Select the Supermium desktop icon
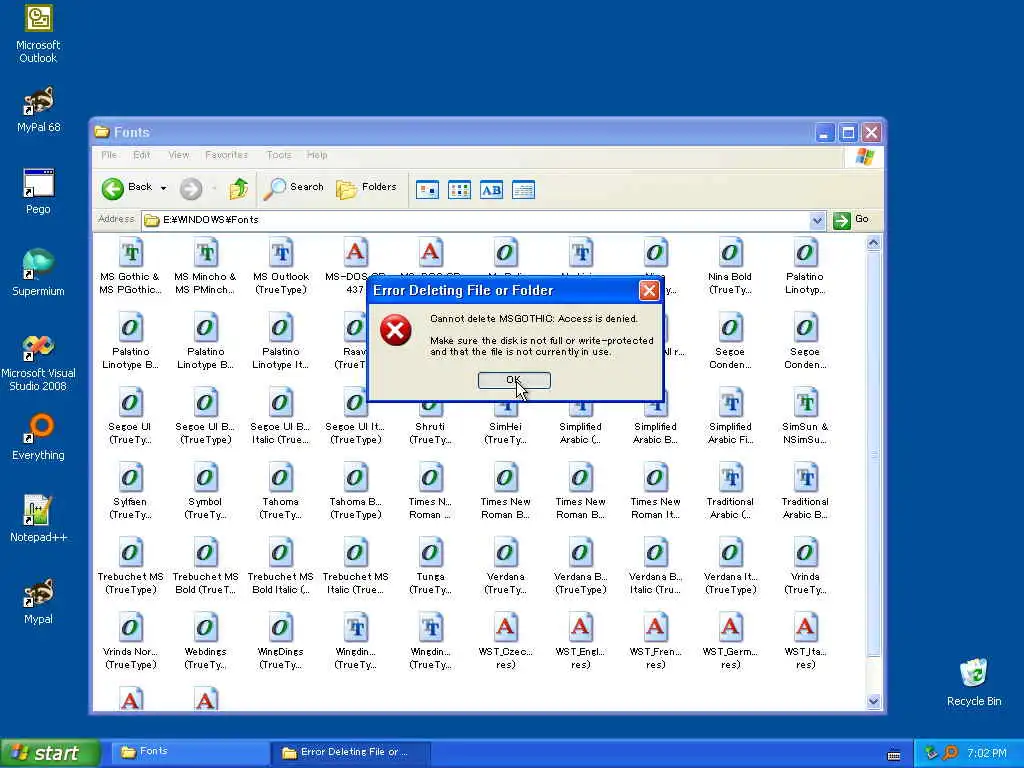Image resolution: width=1024 pixels, height=768 pixels. tap(38, 273)
